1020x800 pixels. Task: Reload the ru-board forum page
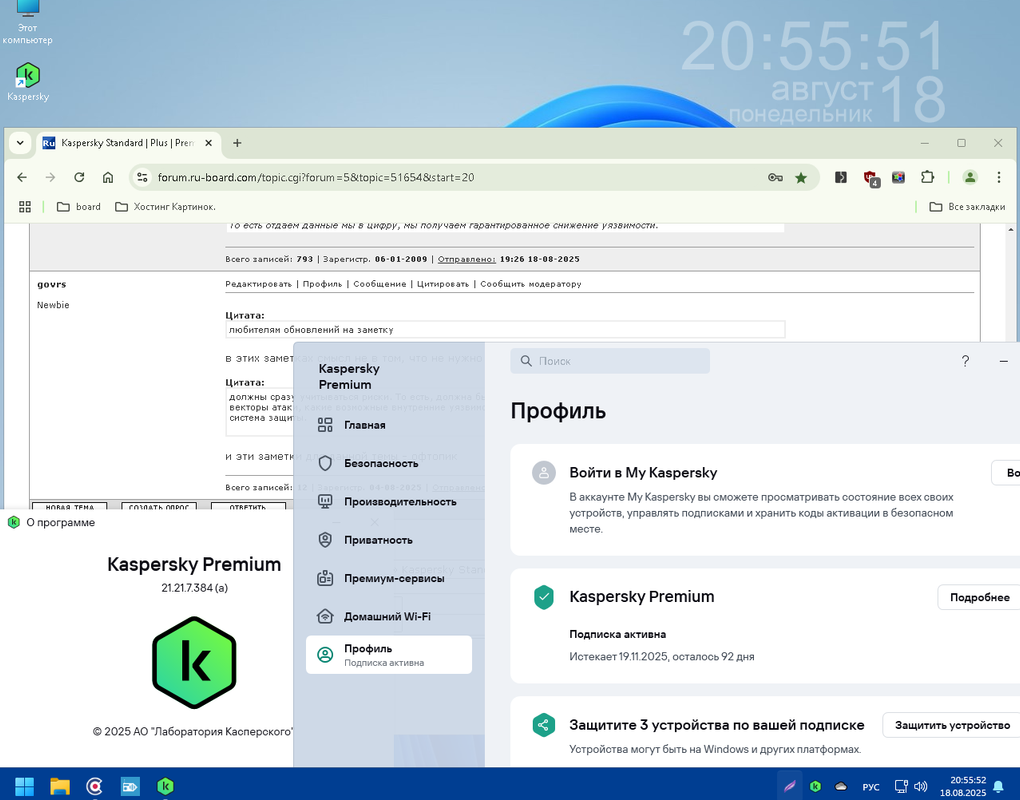click(x=79, y=178)
